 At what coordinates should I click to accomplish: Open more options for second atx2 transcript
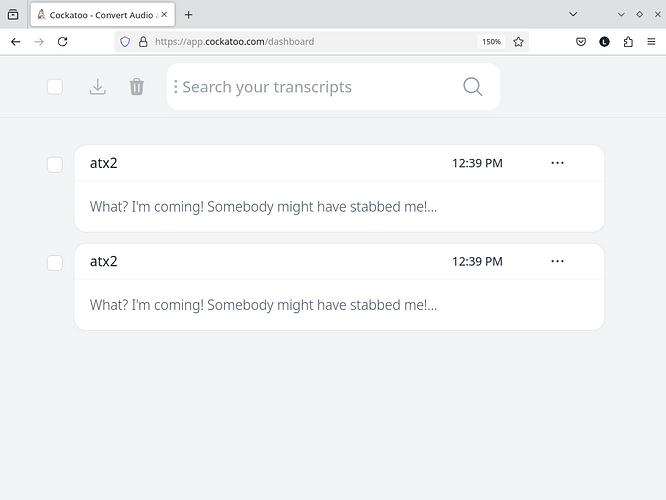(x=557, y=262)
